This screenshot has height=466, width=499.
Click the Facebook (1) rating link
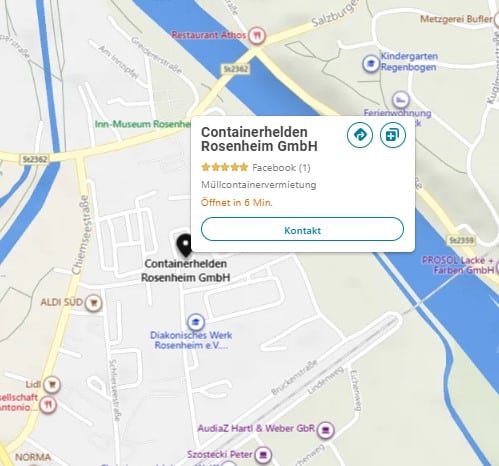click(x=281, y=167)
